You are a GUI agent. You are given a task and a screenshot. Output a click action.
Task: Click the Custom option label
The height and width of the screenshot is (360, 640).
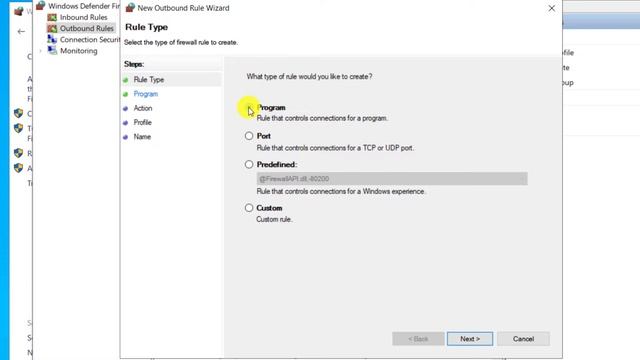(269, 208)
